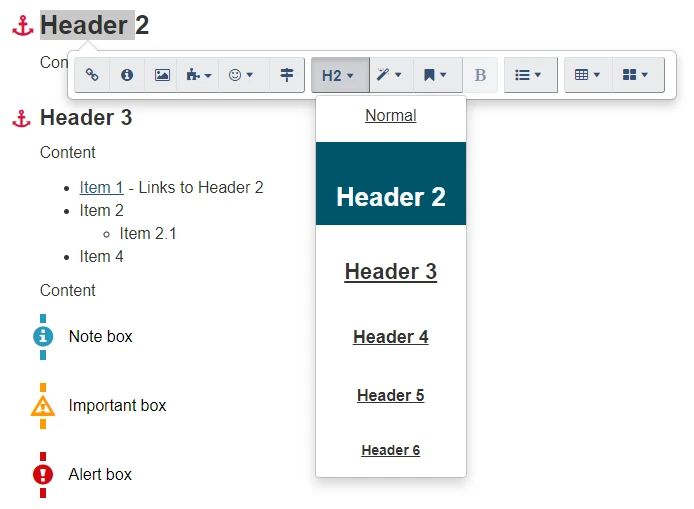Pick Header 6 from the heading menu
This screenshot has width=694, height=509.
[391, 450]
